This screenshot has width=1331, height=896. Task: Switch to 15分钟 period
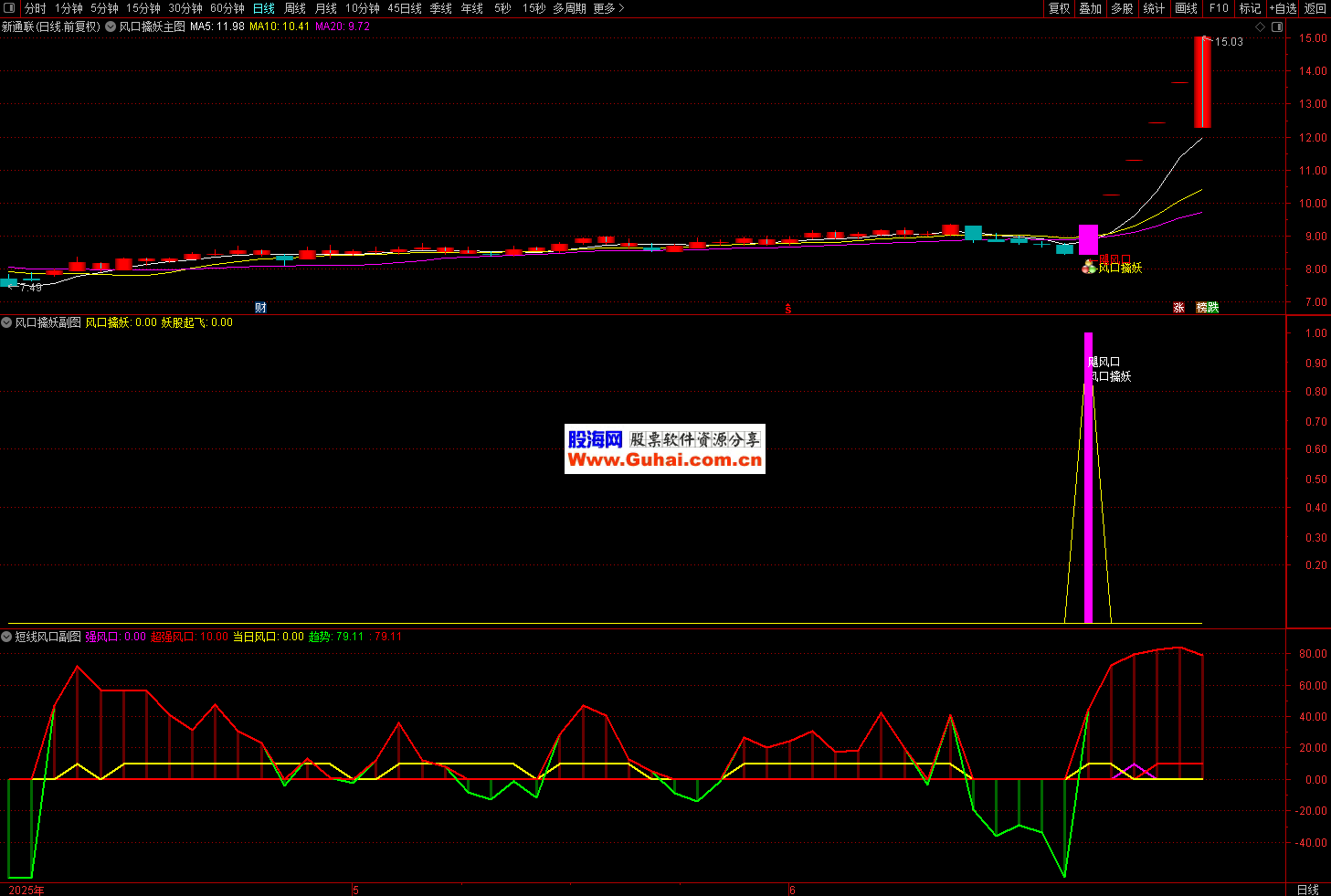click(x=143, y=8)
